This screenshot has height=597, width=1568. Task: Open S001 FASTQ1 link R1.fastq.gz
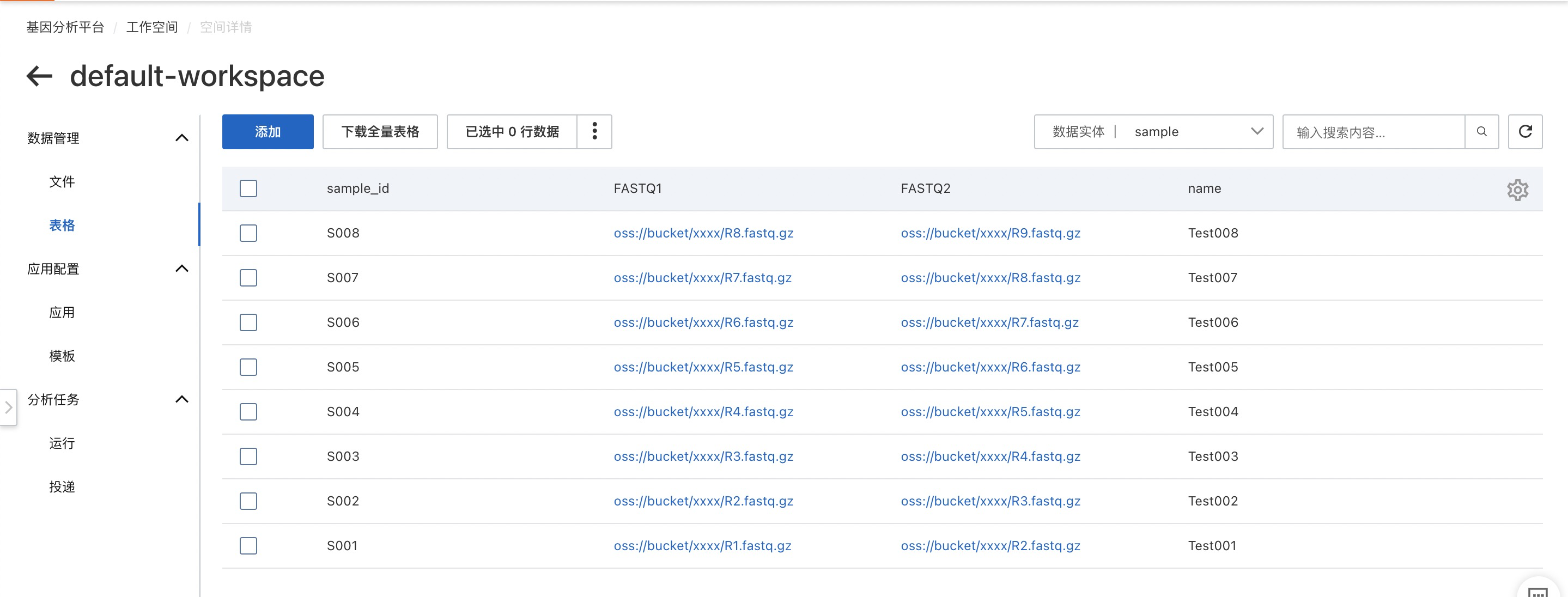tap(702, 546)
